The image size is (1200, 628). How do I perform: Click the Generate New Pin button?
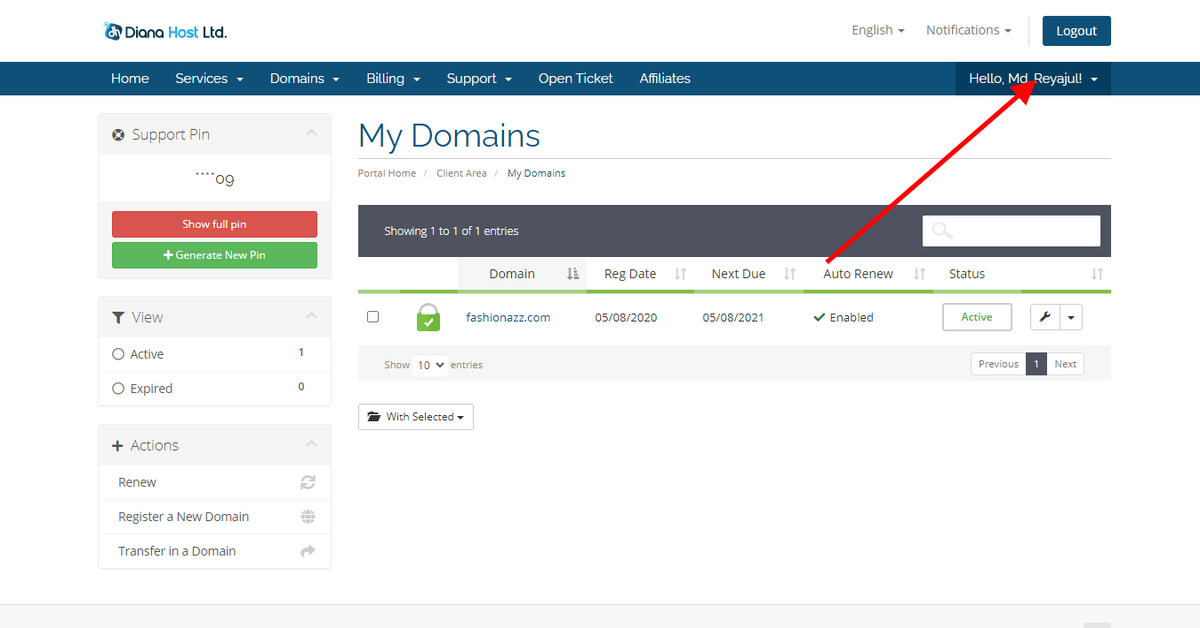[214, 255]
